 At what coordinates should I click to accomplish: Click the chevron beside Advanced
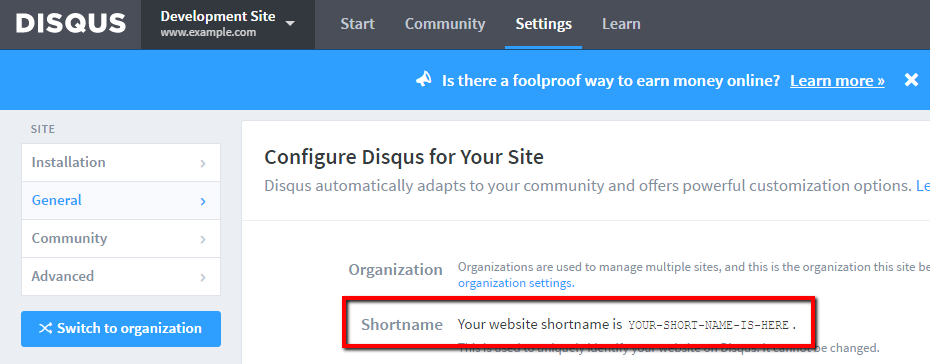point(203,277)
